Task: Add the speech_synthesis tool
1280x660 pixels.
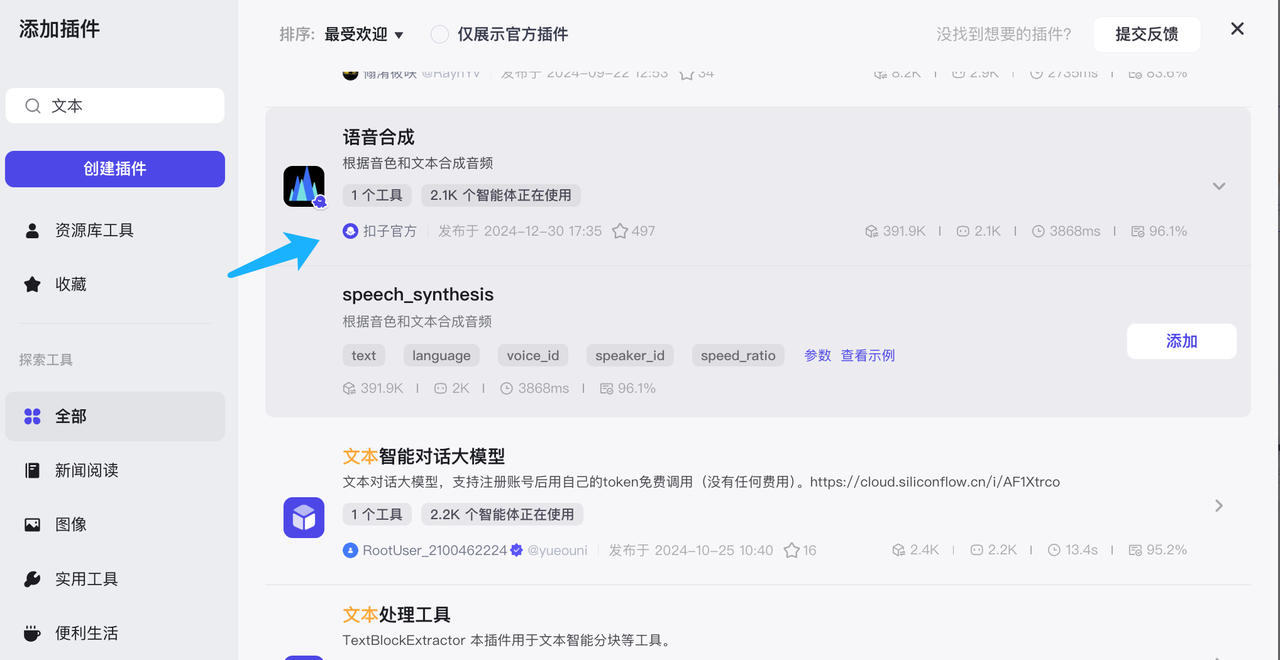Action: (1181, 341)
